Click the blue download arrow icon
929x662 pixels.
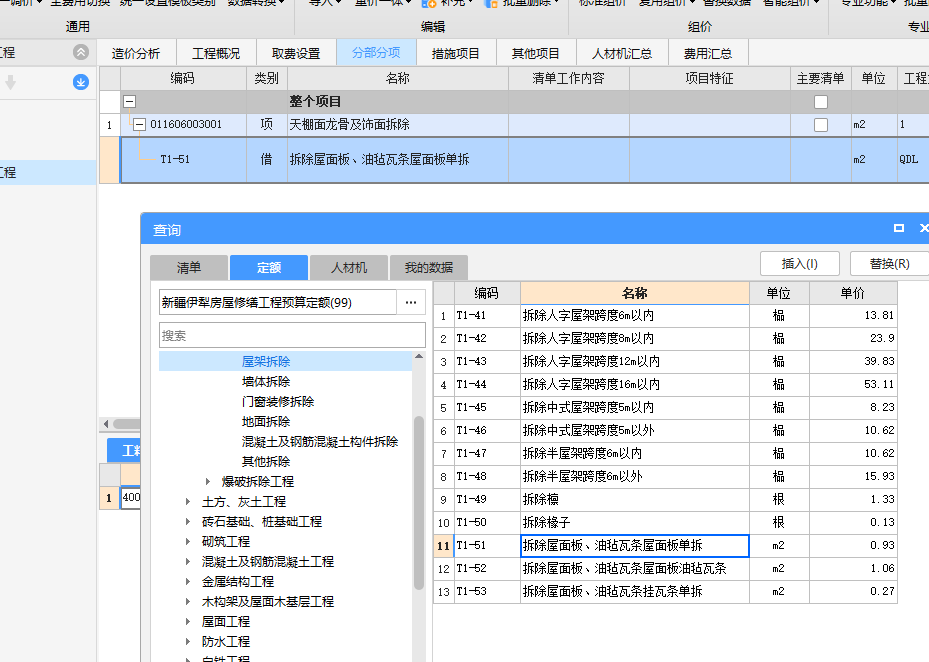pyautogui.click(x=81, y=82)
